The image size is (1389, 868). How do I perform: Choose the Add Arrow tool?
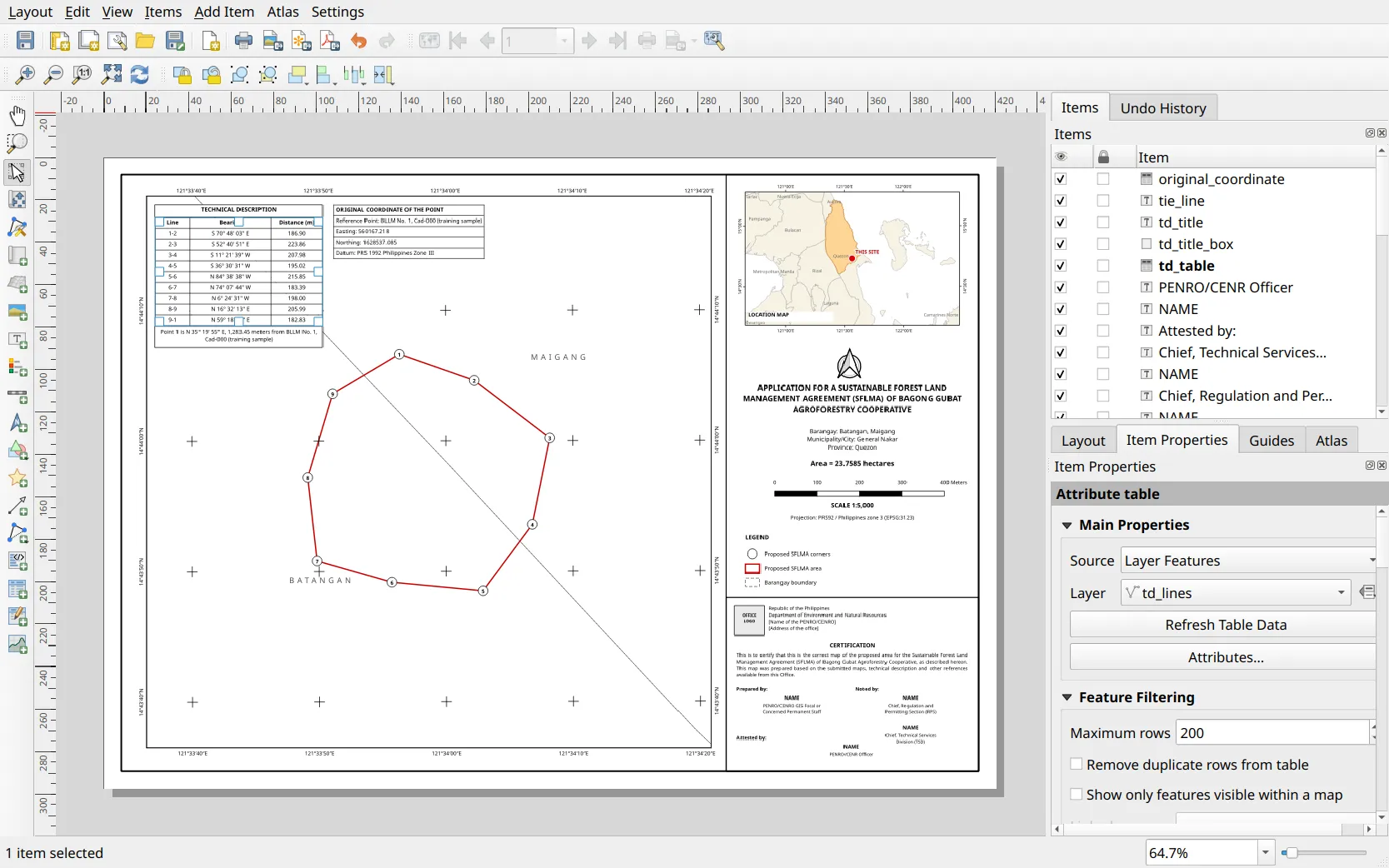(x=17, y=506)
